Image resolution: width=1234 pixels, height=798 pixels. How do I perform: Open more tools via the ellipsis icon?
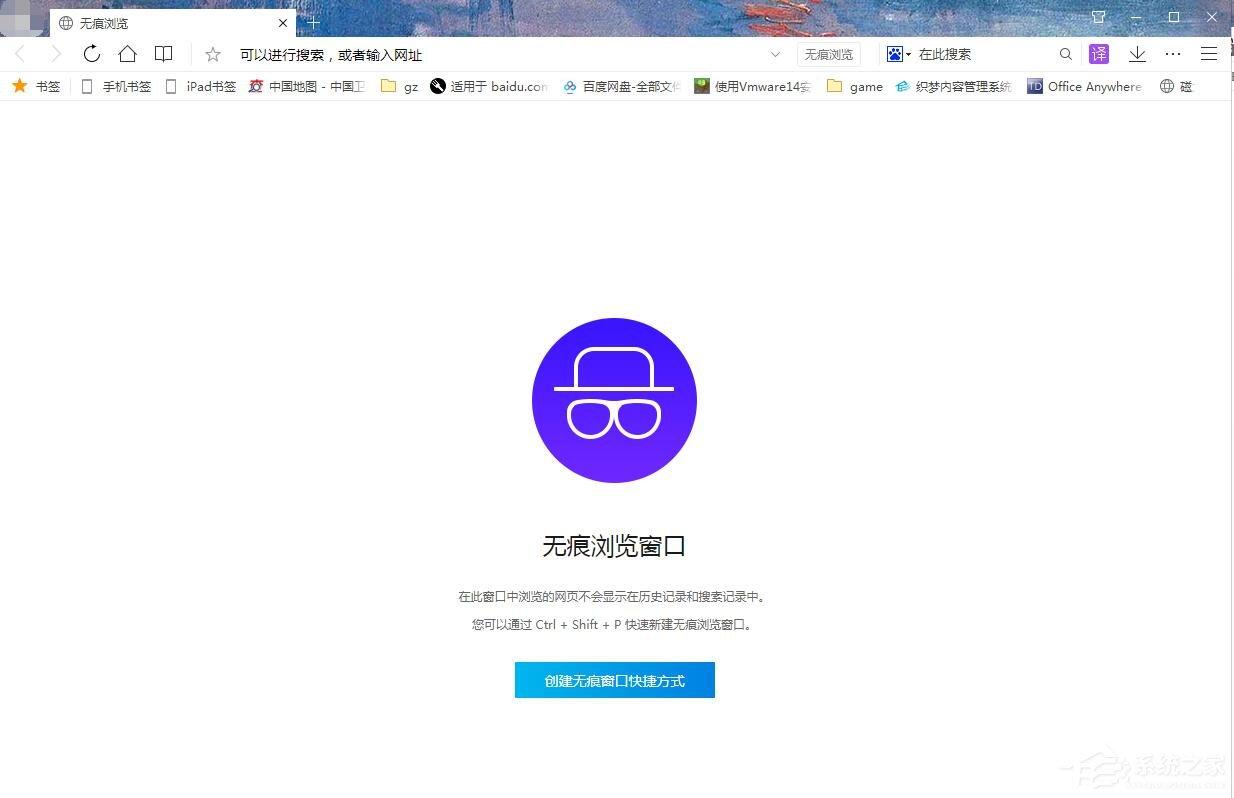pos(1173,54)
